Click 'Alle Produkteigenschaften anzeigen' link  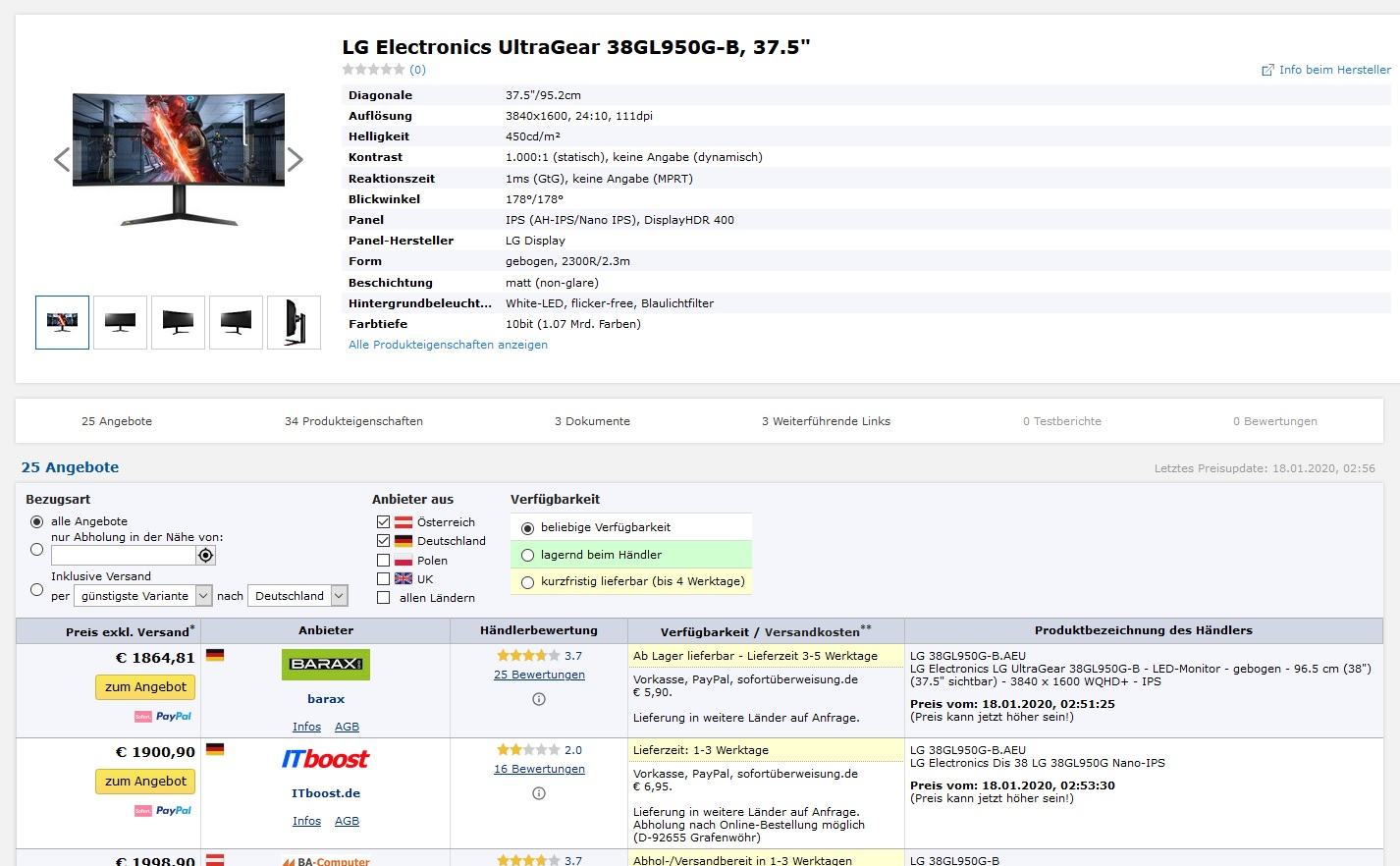(448, 345)
